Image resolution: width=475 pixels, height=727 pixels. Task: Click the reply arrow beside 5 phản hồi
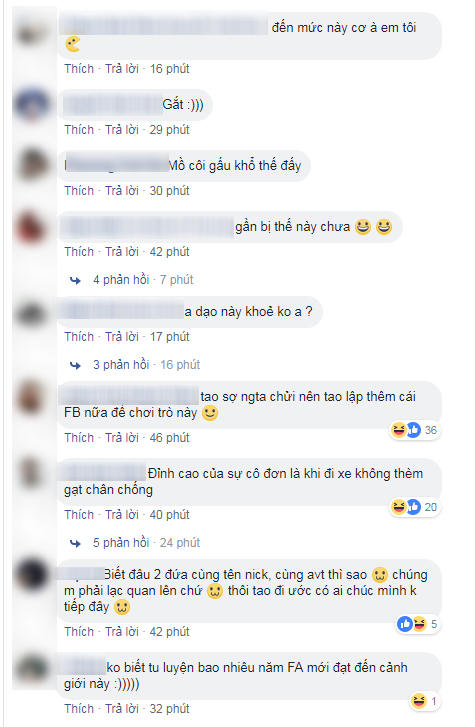75,543
